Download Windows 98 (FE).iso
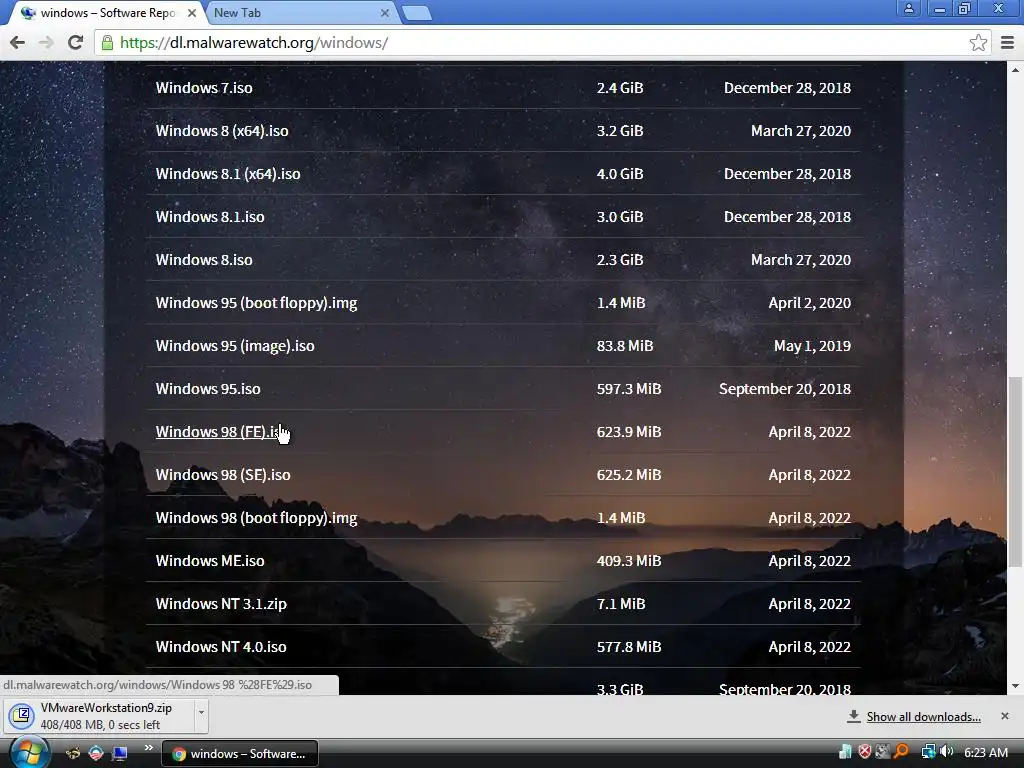 coord(221,432)
